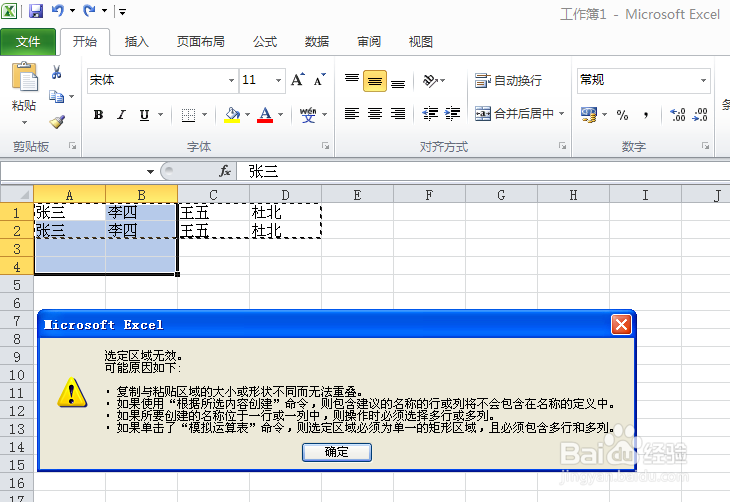Switch to the 数据 tab
This screenshot has width=730, height=502.
click(317, 42)
